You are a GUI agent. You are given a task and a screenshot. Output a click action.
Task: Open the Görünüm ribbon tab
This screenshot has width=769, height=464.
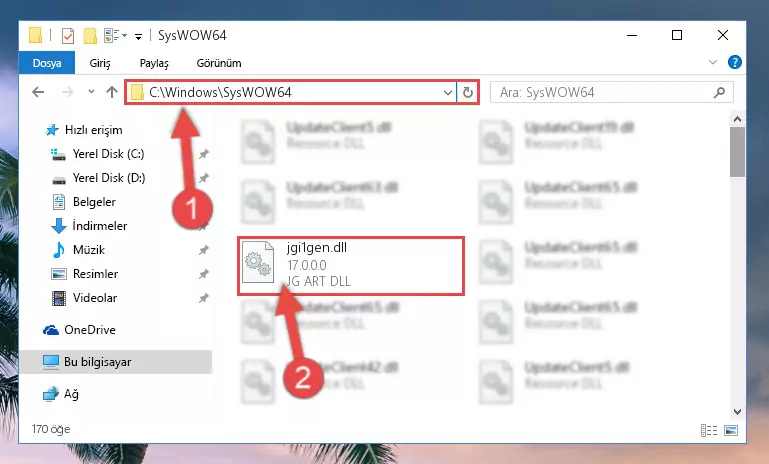(x=219, y=63)
